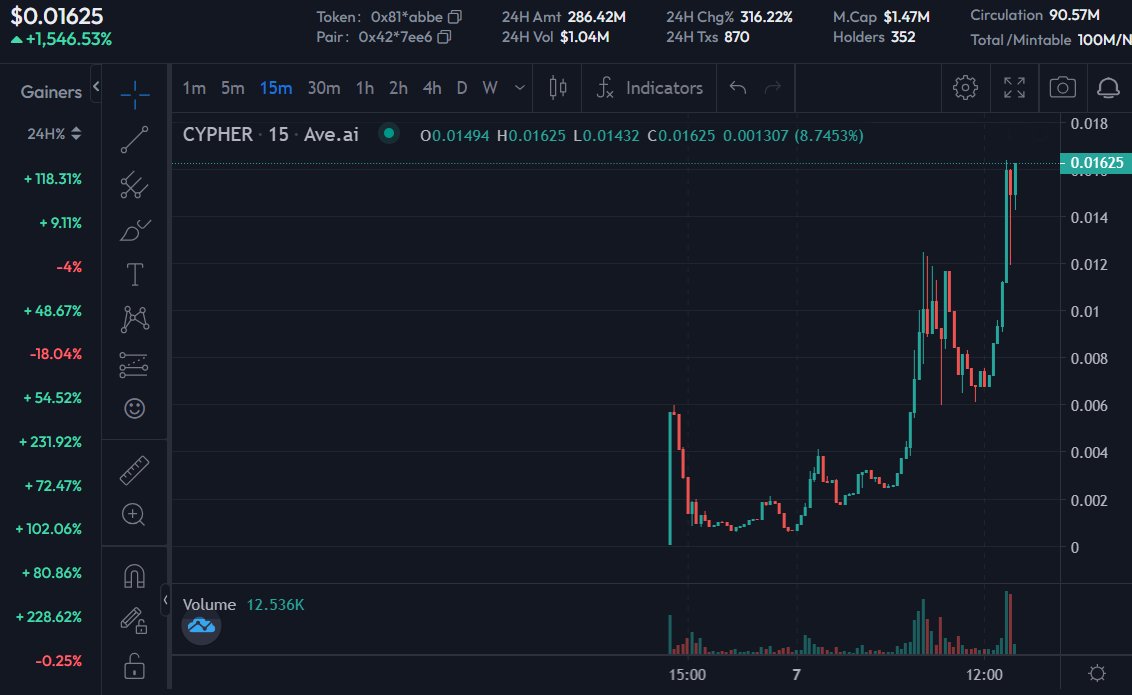
Task: Click the Holders 352 value
Action: point(903,37)
